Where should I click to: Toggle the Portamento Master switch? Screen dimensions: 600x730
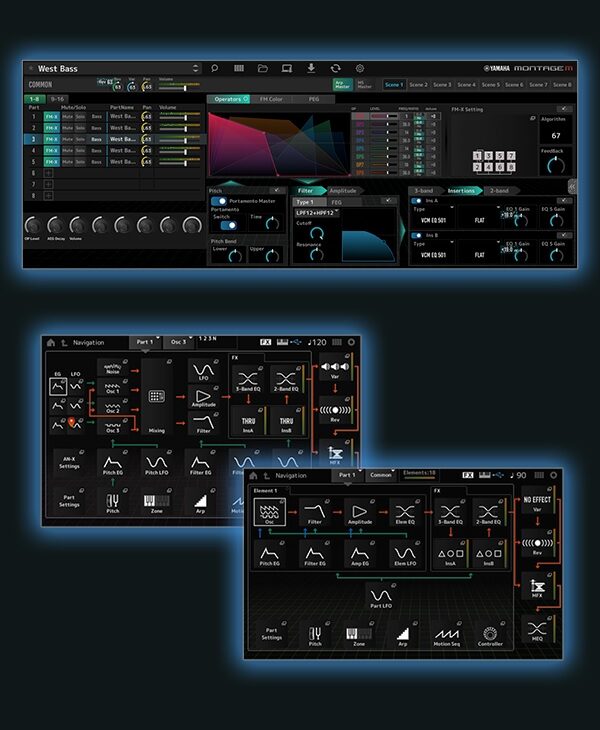[219, 201]
